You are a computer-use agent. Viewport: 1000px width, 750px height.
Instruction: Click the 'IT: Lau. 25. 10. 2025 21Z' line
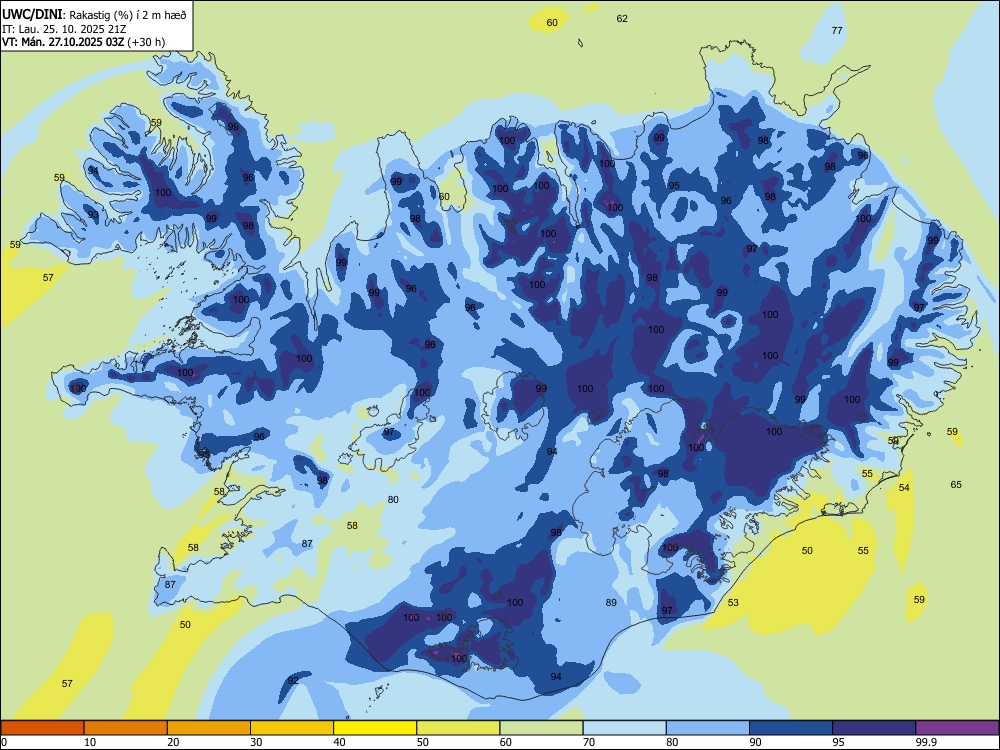(64, 29)
